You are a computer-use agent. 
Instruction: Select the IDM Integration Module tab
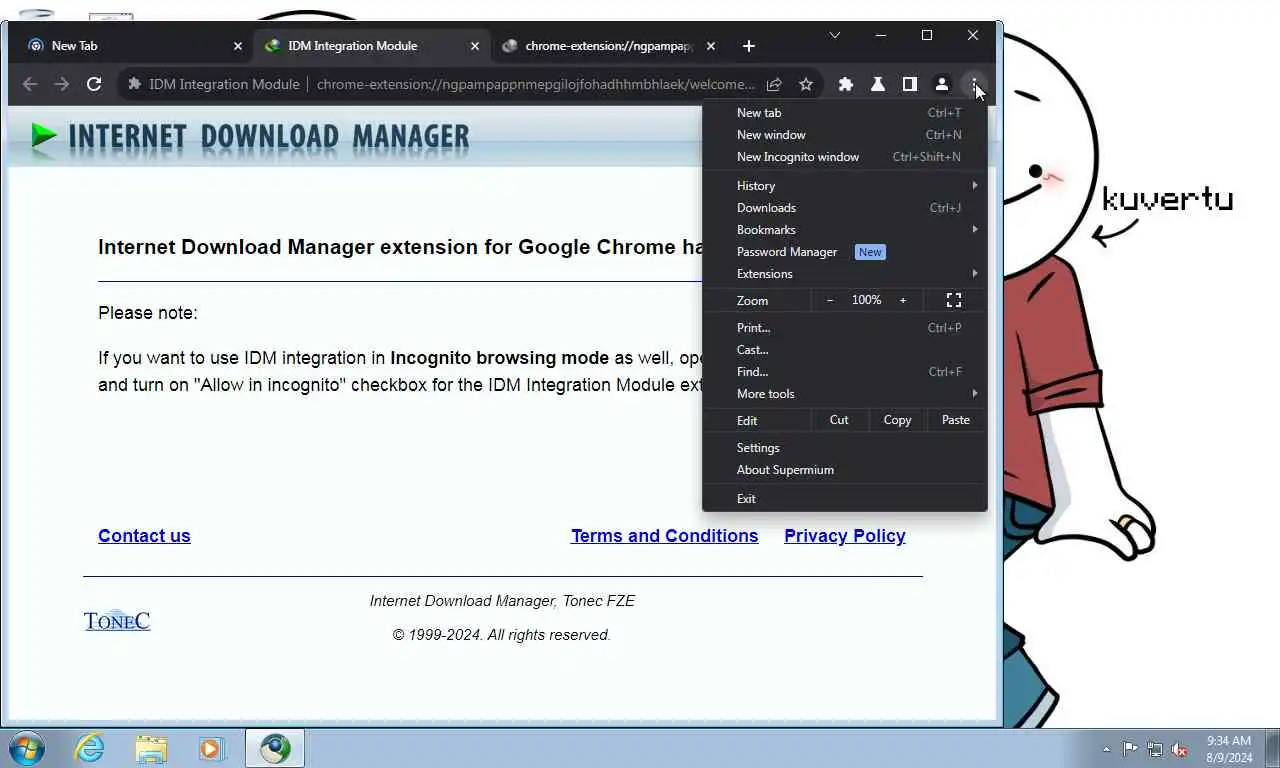pyautogui.click(x=370, y=46)
